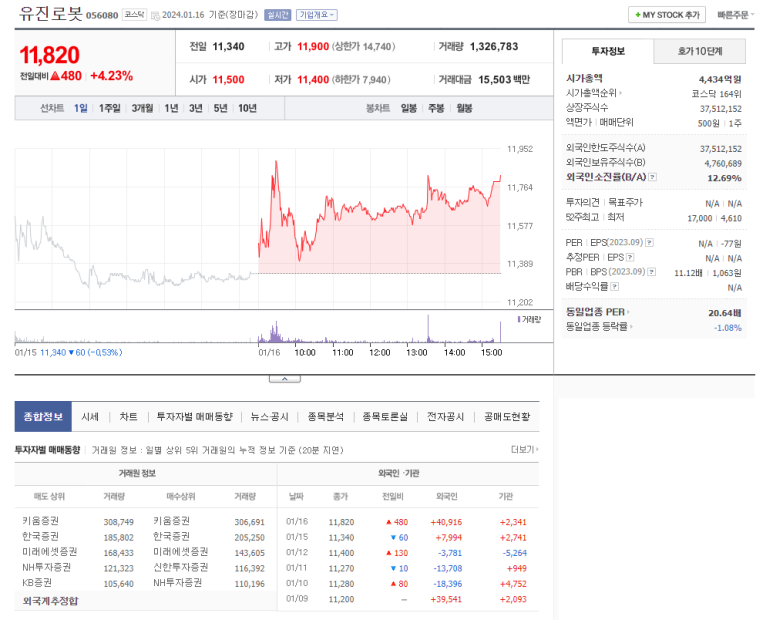Viewport: 773px width, 620px height.
Task: Click help icon next to 외국인소진율(B/A)
Action: [652, 177]
